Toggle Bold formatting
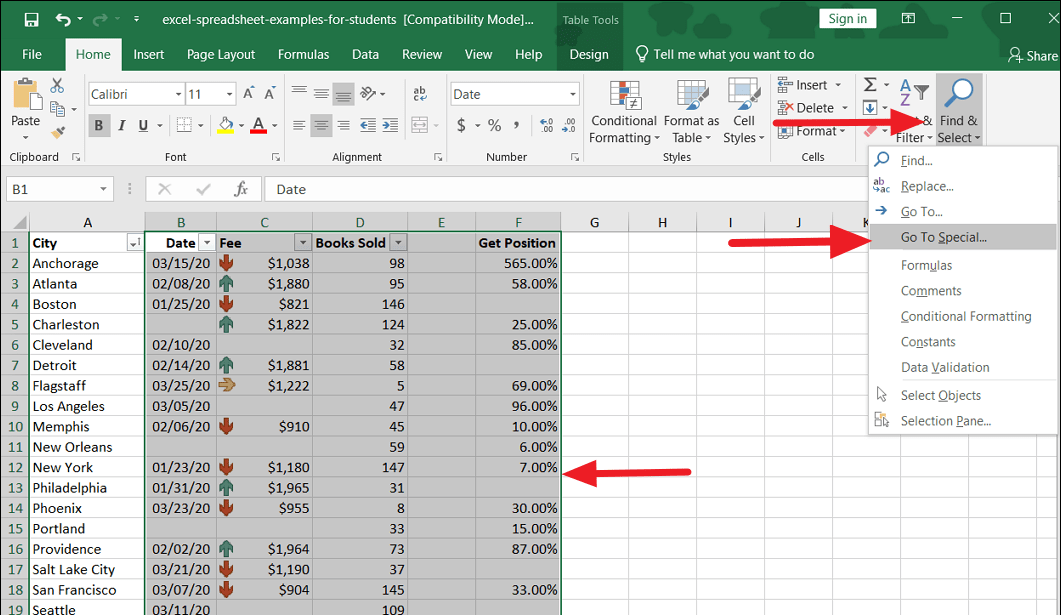The width and height of the screenshot is (1061, 615). point(98,125)
